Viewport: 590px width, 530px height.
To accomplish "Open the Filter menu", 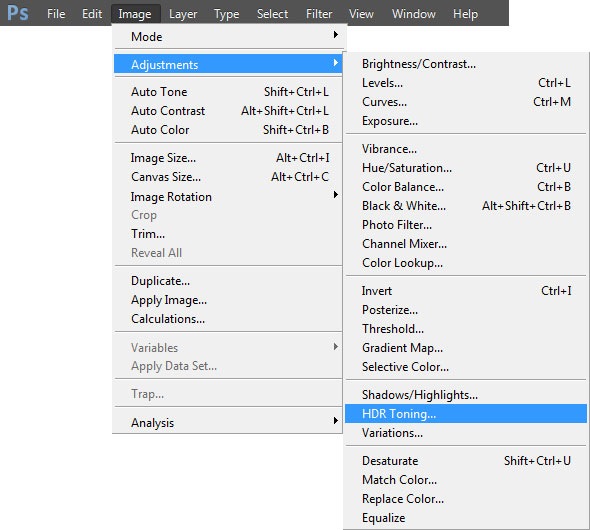I will pos(319,14).
